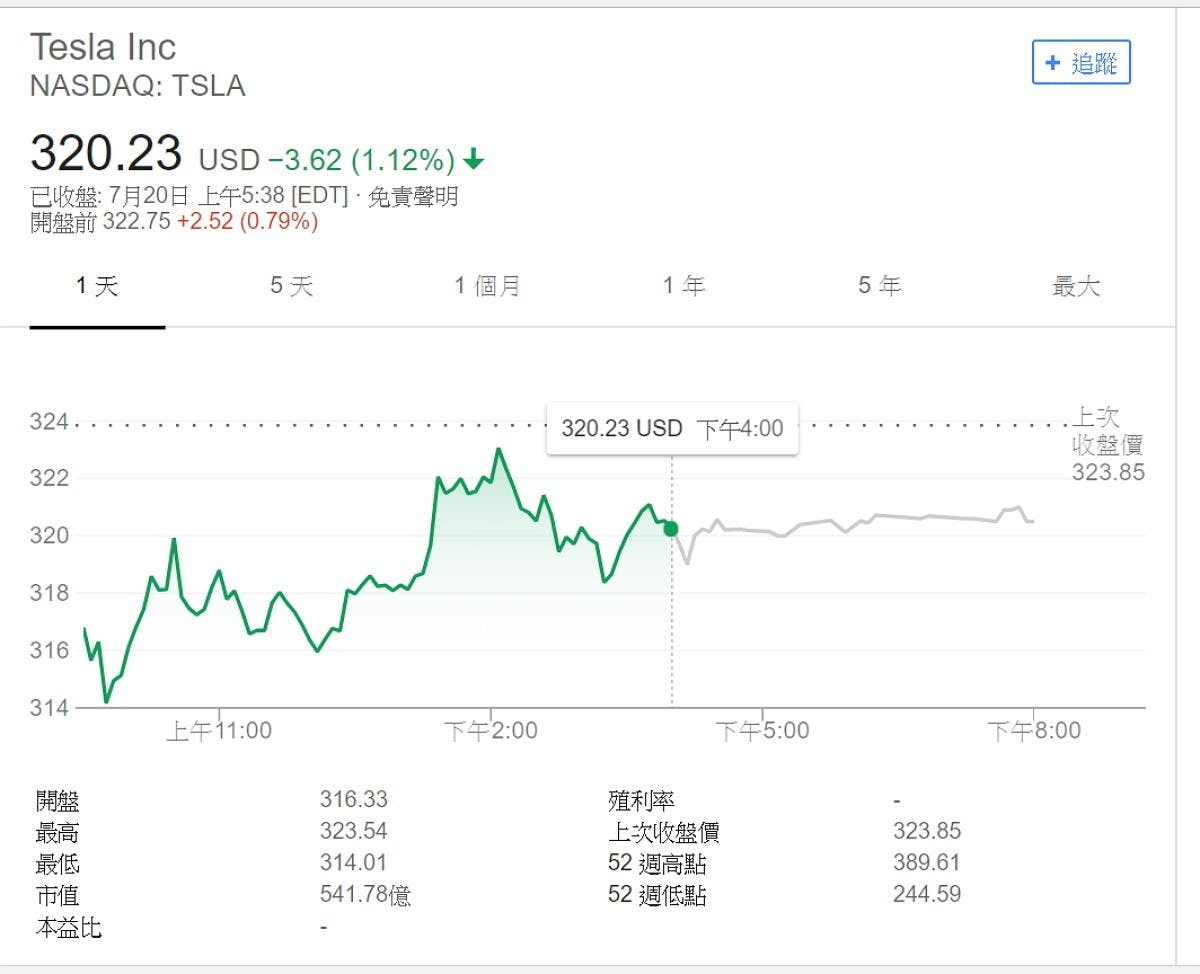The width and height of the screenshot is (1200, 974).
Task: Show the 1 年 chart range
Action: click(x=683, y=287)
